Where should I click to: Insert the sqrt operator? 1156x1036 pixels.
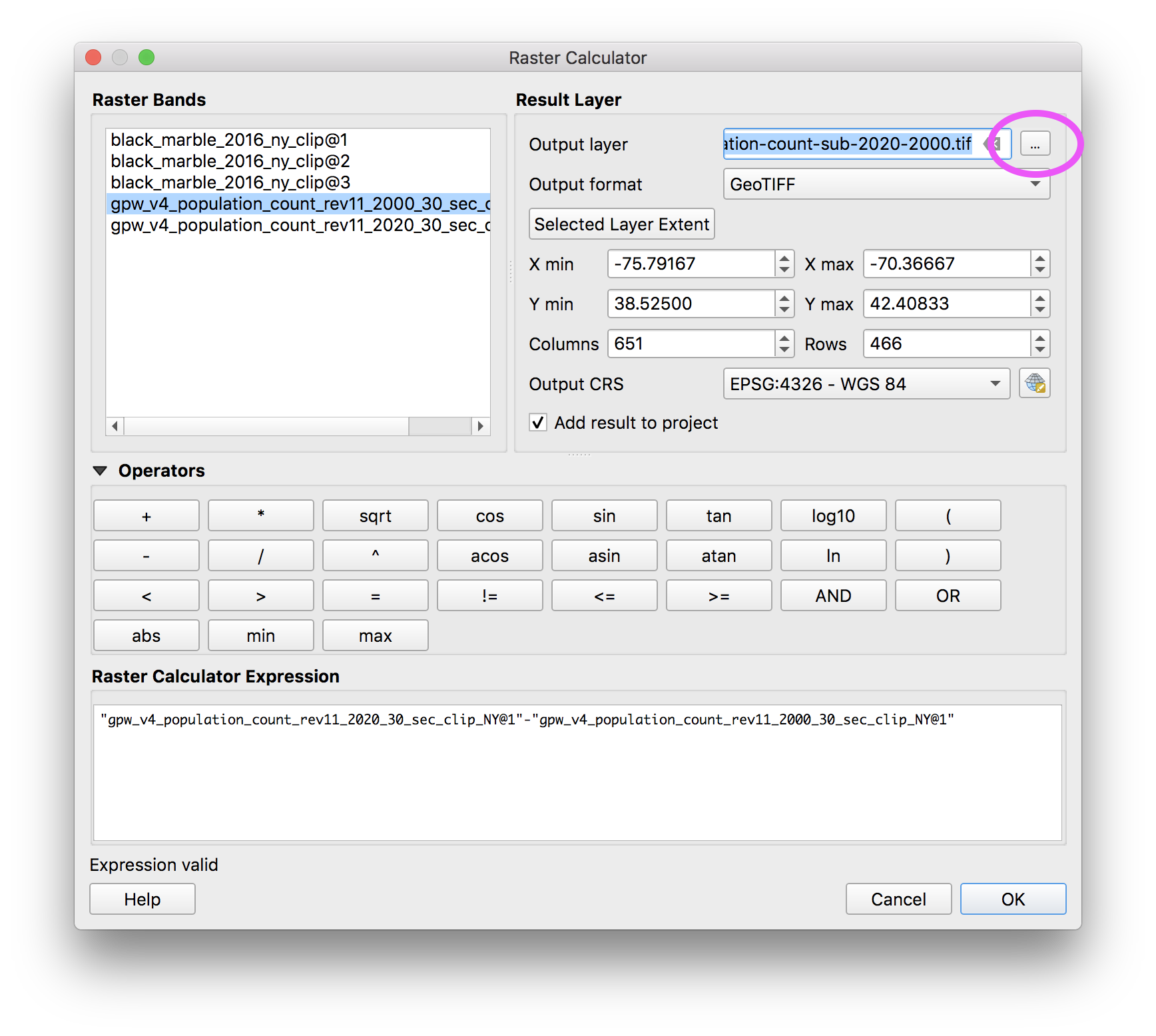point(375,516)
